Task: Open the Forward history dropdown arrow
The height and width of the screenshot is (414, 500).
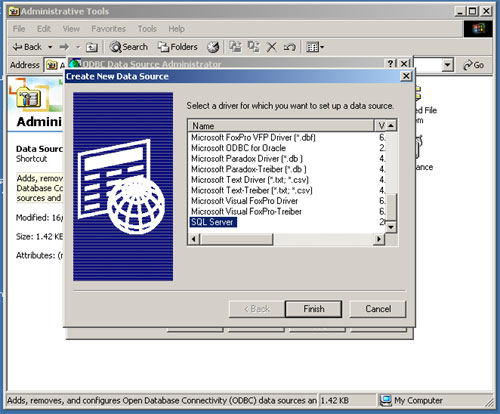Action: pos(78,47)
